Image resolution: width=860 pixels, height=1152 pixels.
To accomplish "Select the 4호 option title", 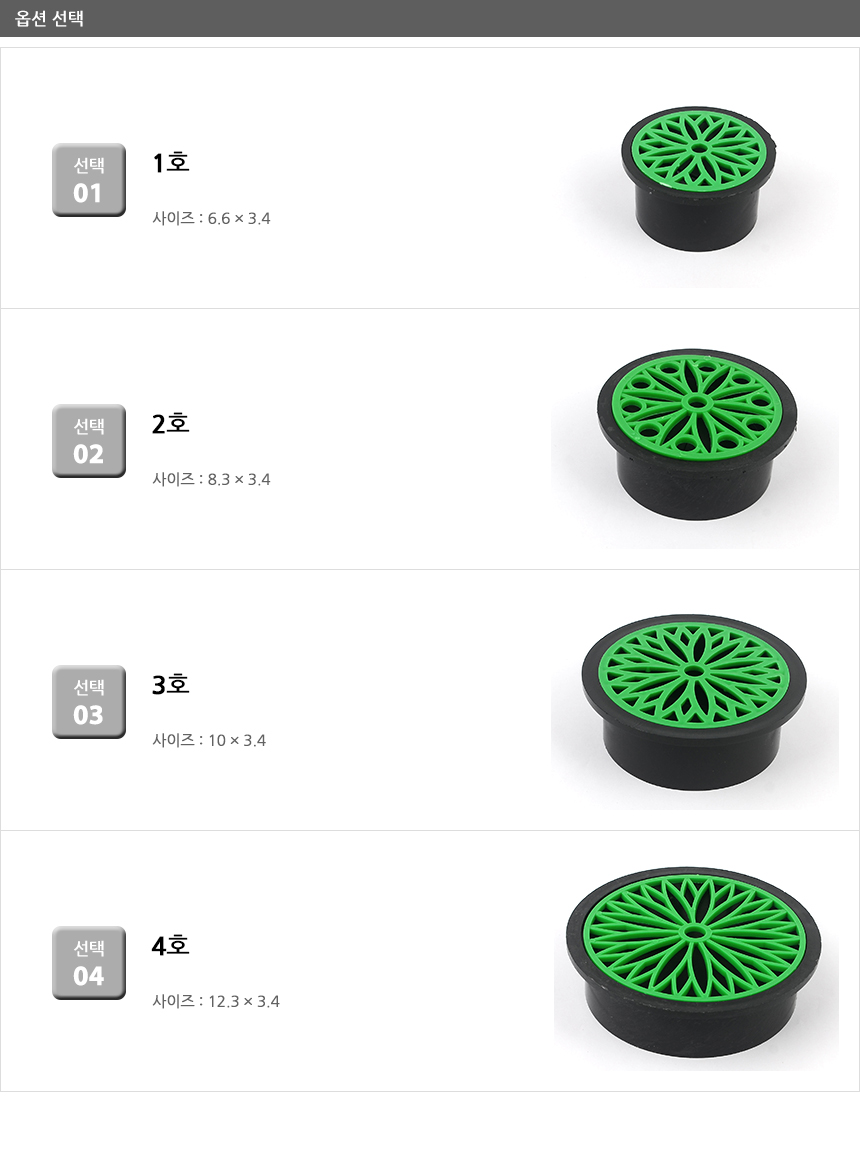I will [x=171, y=945].
